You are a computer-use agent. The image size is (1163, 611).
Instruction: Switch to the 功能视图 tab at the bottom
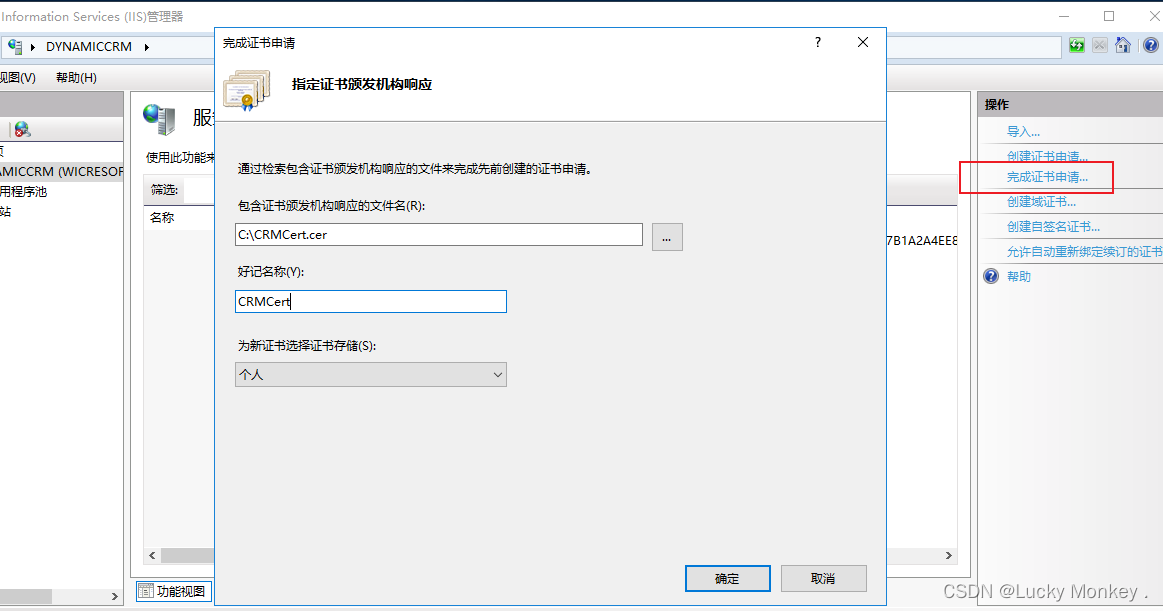(173, 591)
